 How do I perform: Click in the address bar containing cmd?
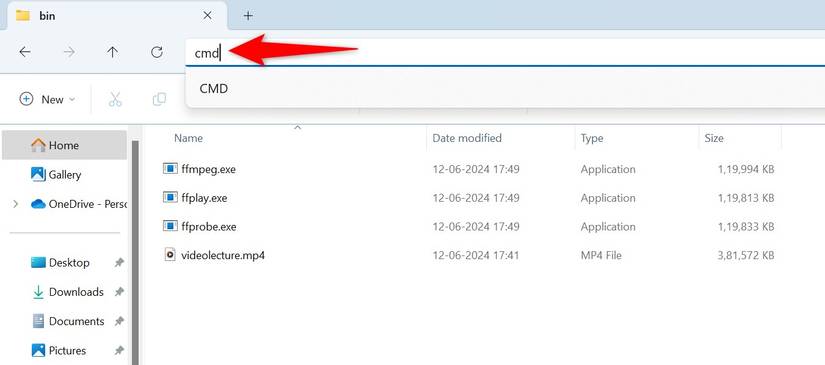(x=505, y=53)
